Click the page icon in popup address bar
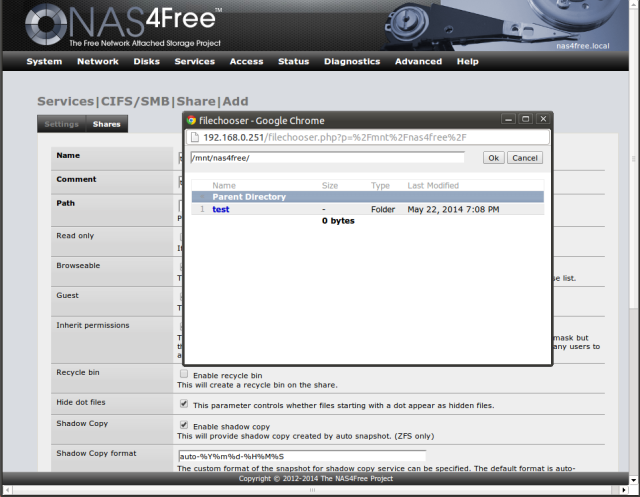 [x=195, y=138]
